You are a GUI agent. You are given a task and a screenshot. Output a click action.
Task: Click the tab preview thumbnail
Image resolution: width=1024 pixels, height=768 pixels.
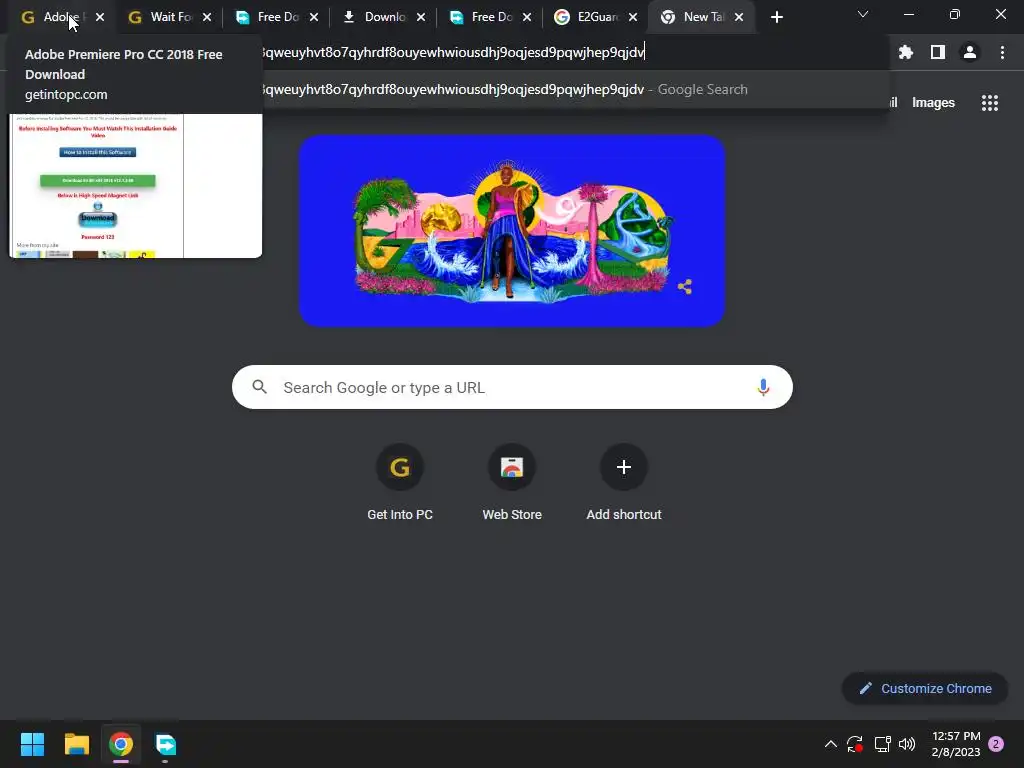click(135, 186)
